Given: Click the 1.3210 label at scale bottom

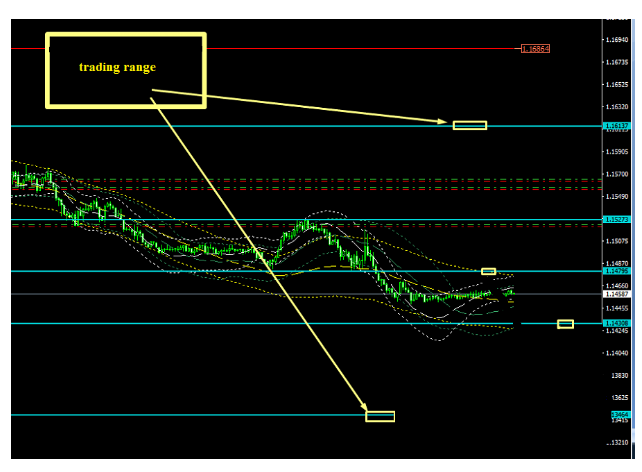Looking at the screenshot, I should coord(619,442).
